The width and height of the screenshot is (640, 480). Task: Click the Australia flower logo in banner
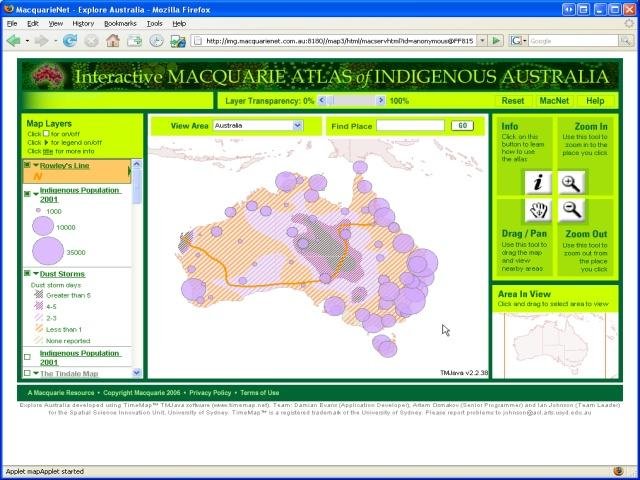tap(48, 76)
